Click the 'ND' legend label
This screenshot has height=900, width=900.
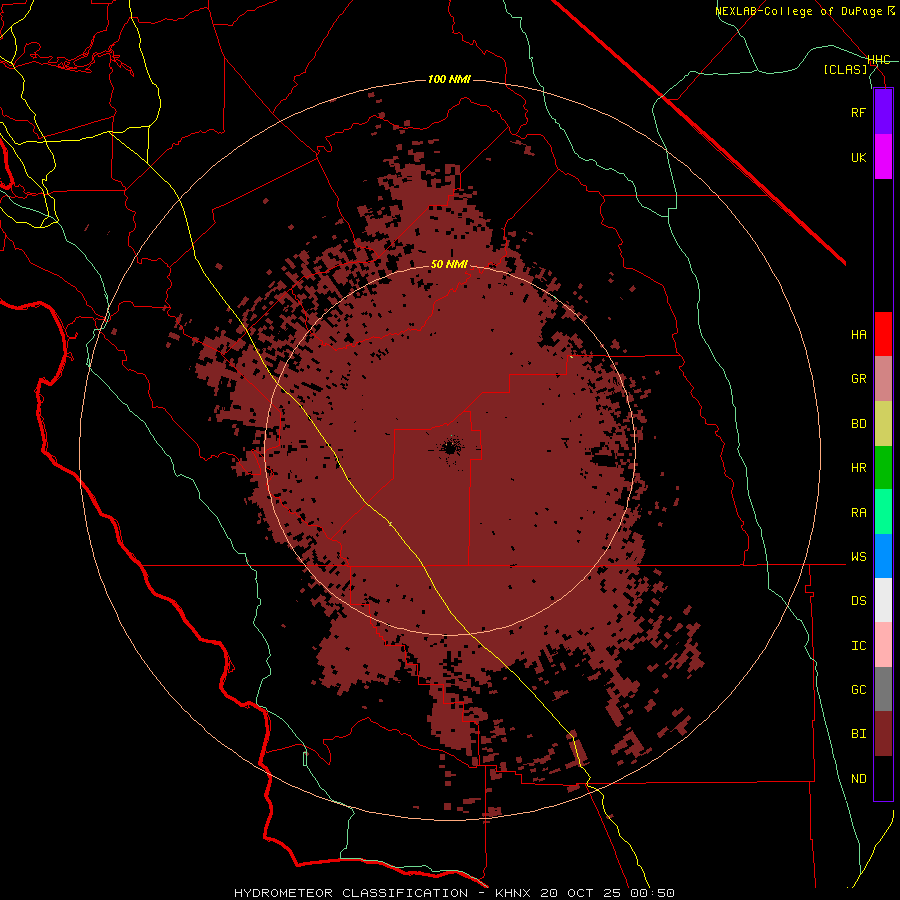[x=858, y=778]
